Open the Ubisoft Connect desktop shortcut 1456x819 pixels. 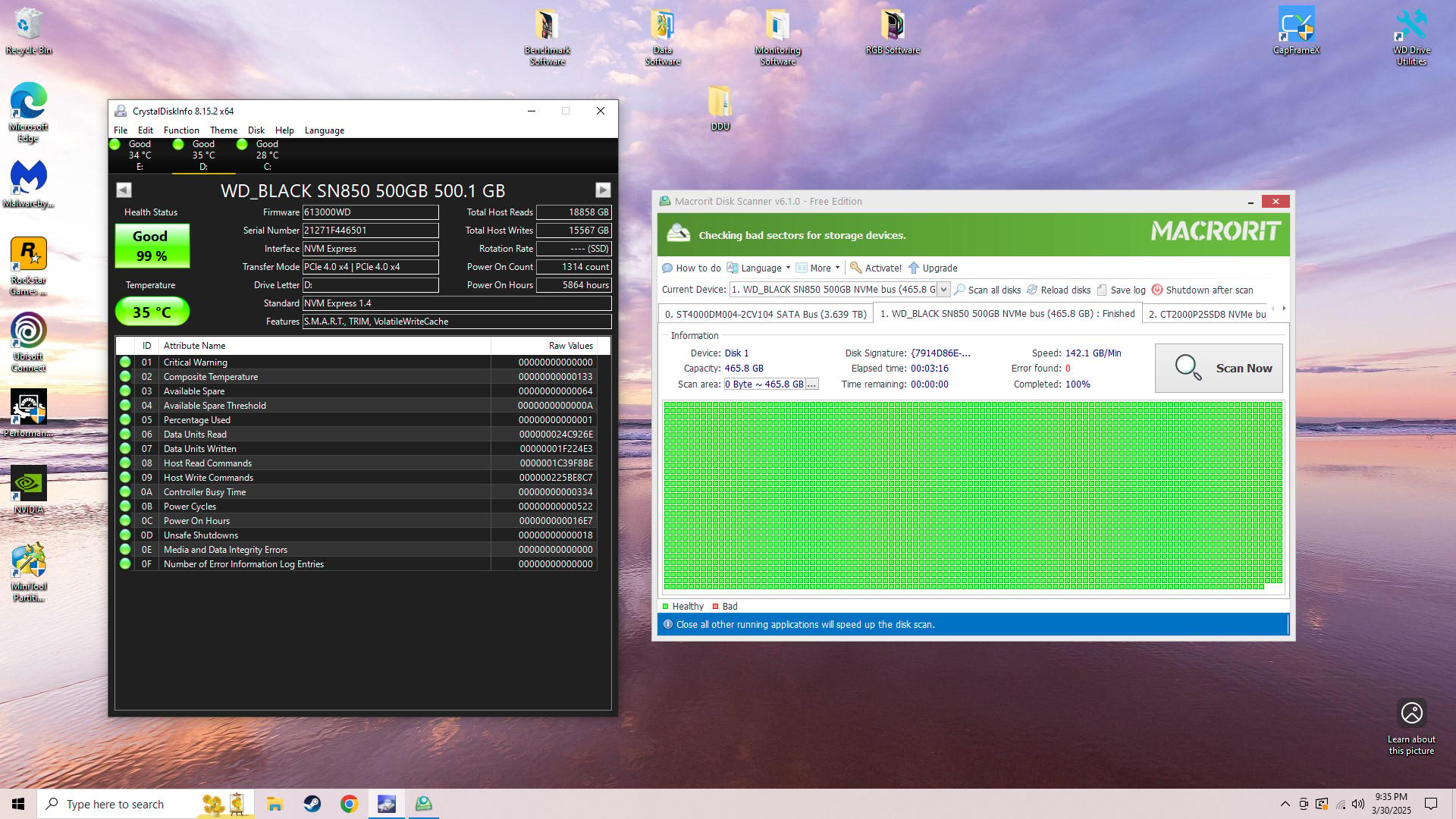pos(29,342)
